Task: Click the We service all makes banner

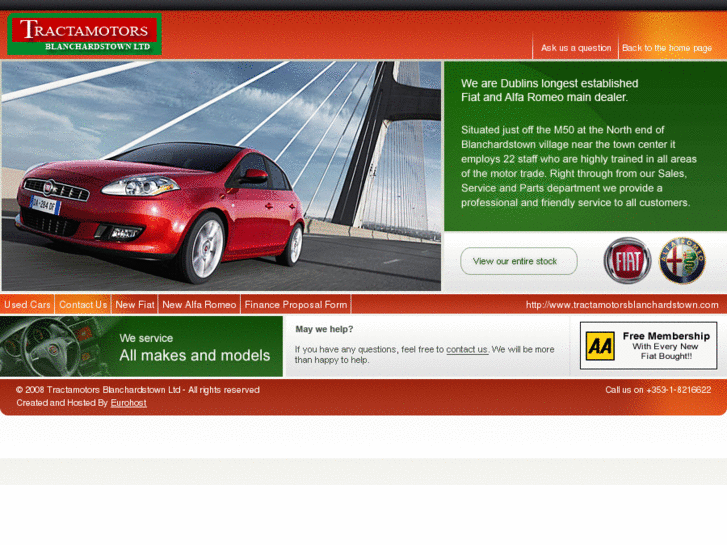Action: point(141,346)
